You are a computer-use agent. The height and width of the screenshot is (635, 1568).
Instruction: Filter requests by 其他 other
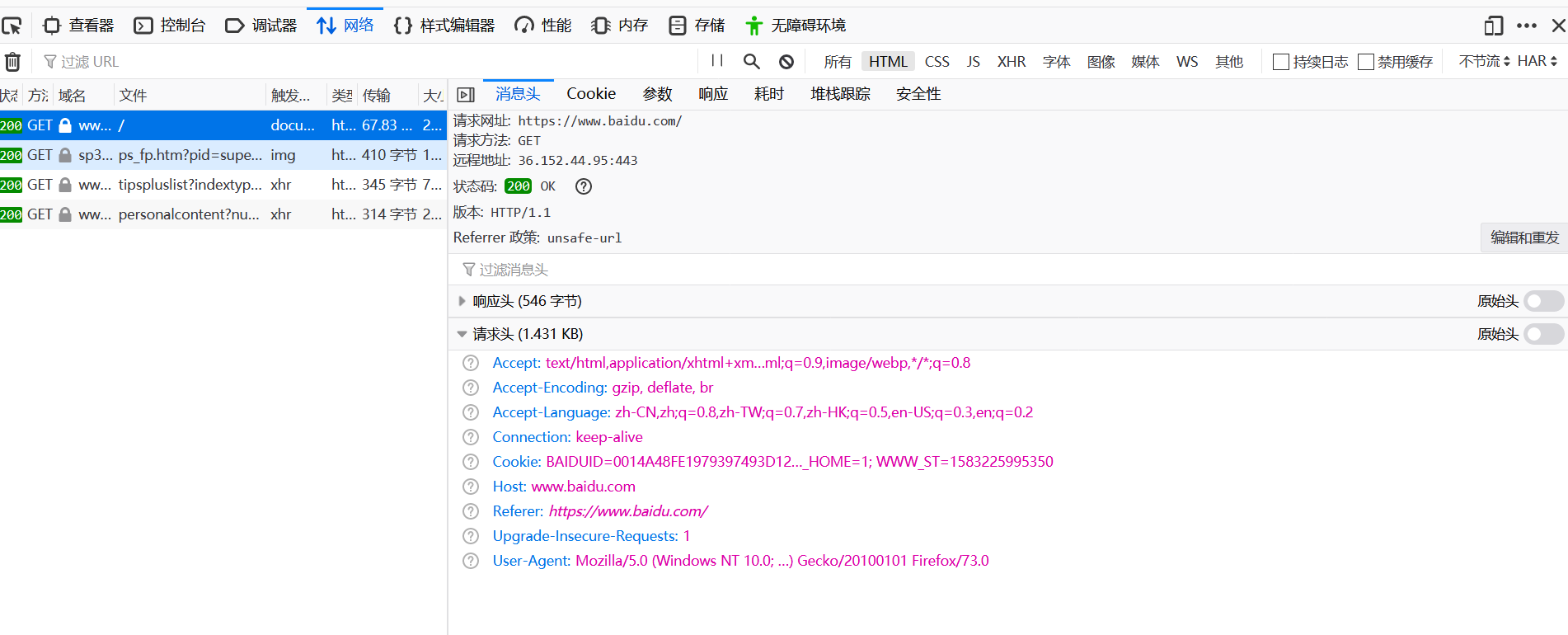tap(1229, 62)
